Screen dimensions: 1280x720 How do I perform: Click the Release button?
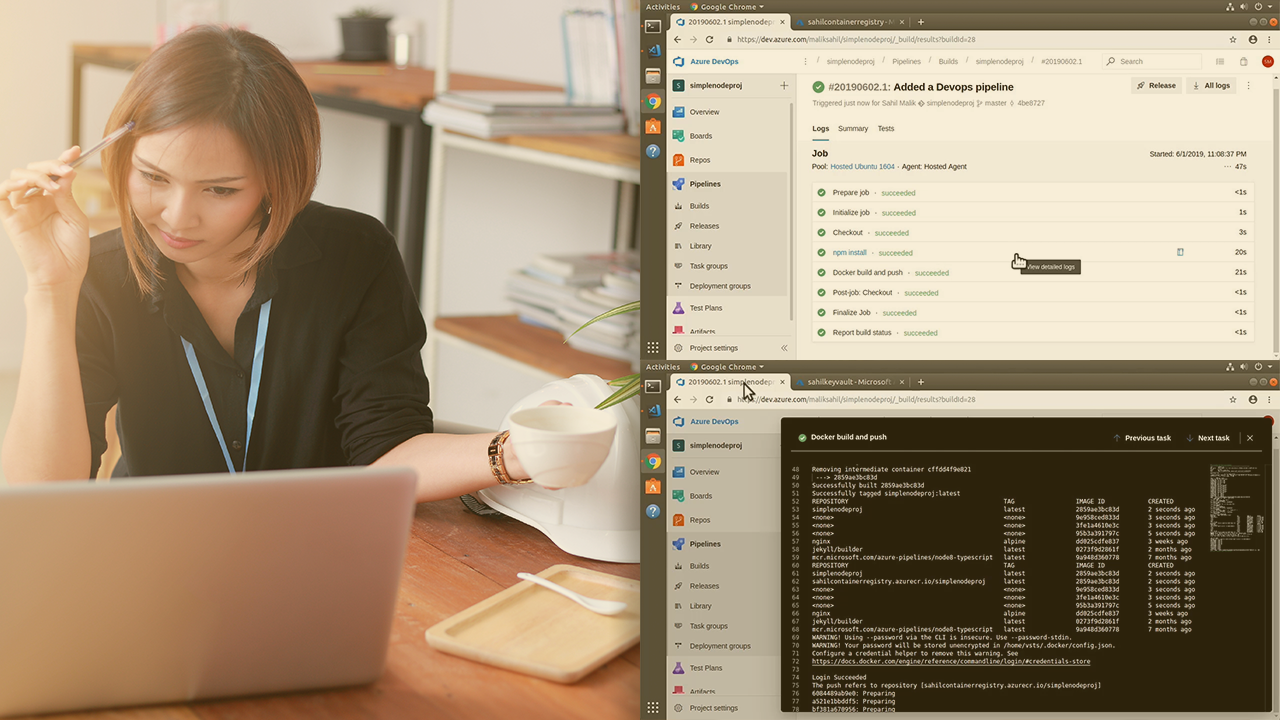(x=1155, y=86)
